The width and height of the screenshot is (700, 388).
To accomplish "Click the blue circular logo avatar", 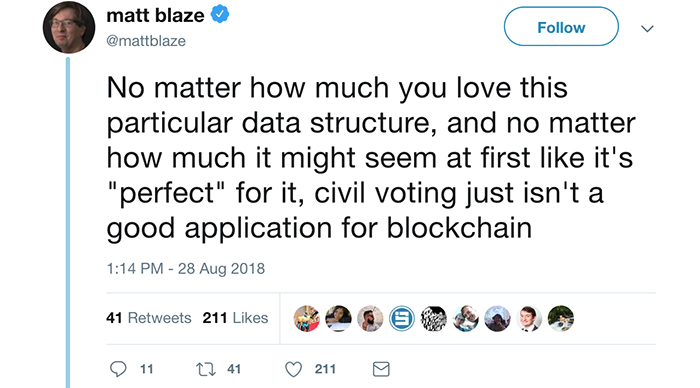I will (x=402, y=318).
